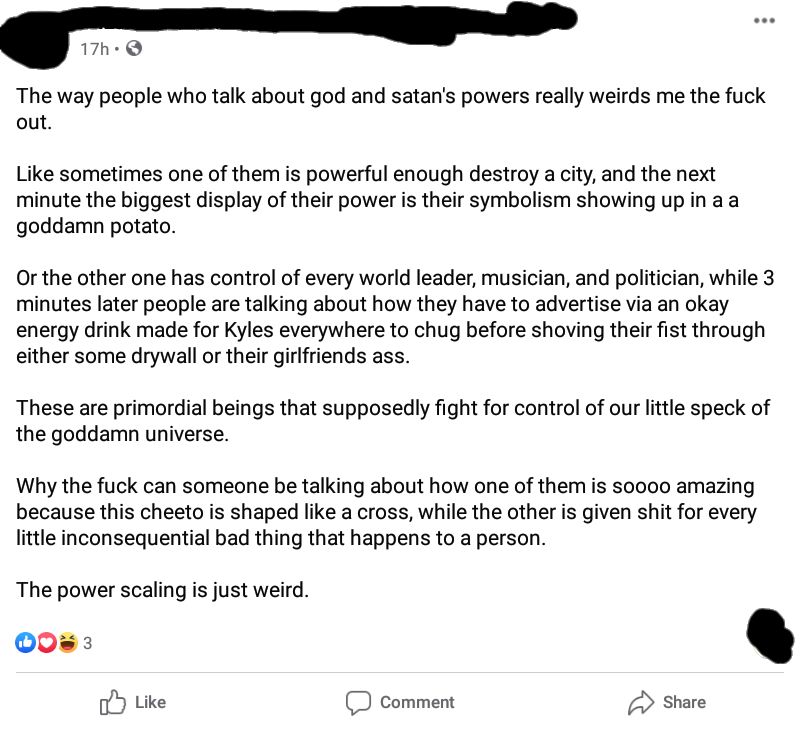The height and width of the screenshot is (730, 800).
Task: Click the line "The power scaling is just weird."
Action: [x=163, y=590]
